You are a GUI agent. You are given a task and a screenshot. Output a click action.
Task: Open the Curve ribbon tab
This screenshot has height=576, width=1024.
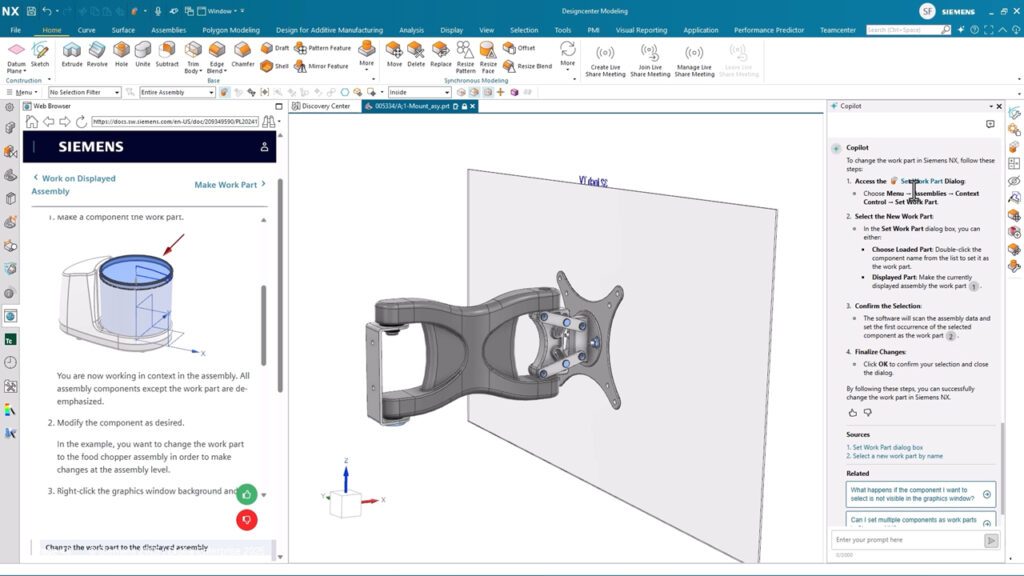86,30
